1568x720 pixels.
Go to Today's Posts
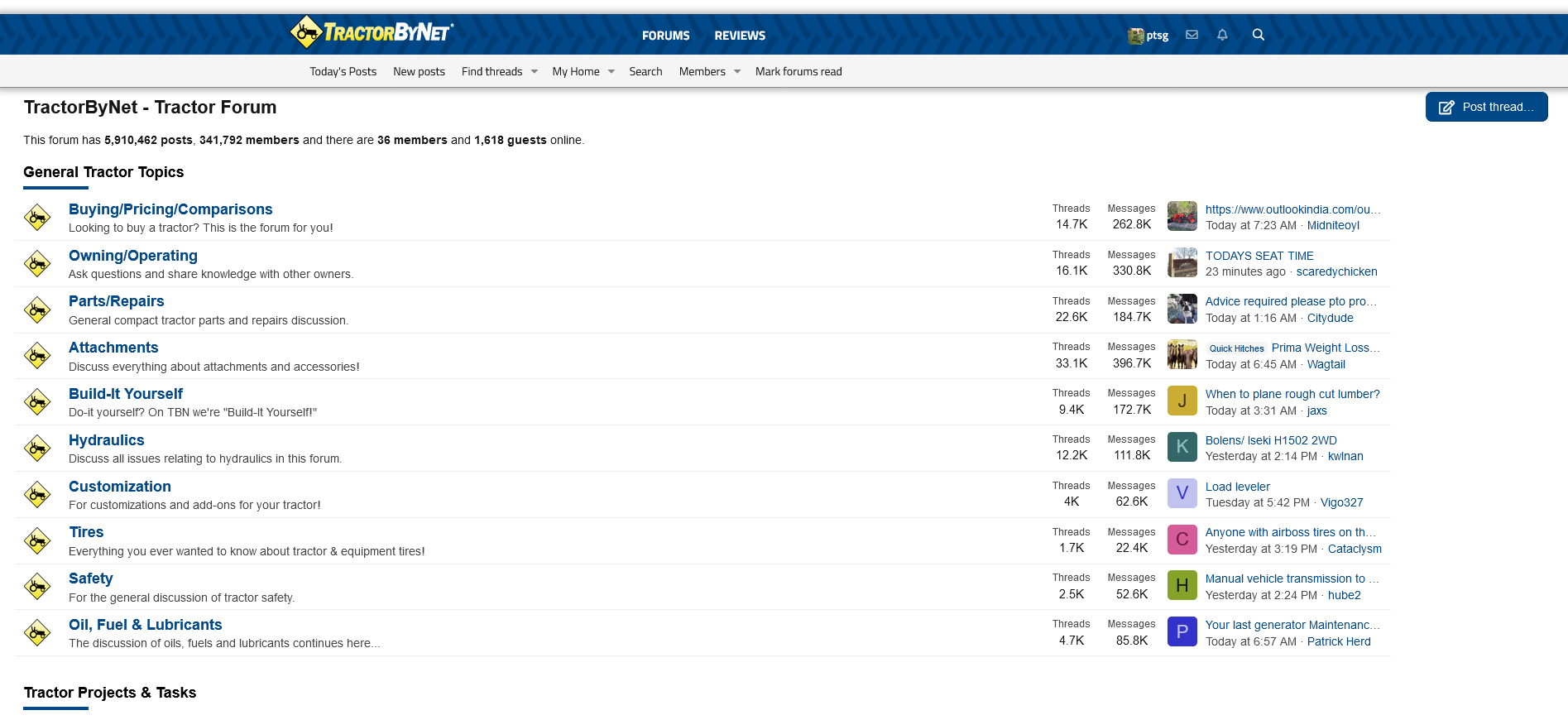tap(343, 72)
